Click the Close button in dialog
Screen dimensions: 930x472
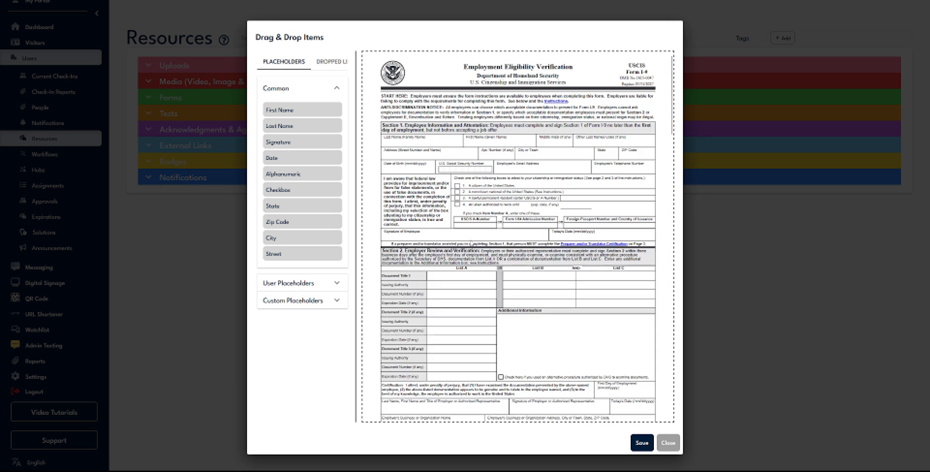coord(668,442)
